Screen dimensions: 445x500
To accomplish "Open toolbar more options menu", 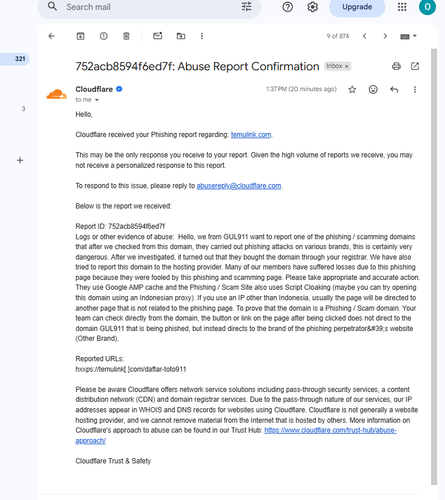I will point(202,36).
